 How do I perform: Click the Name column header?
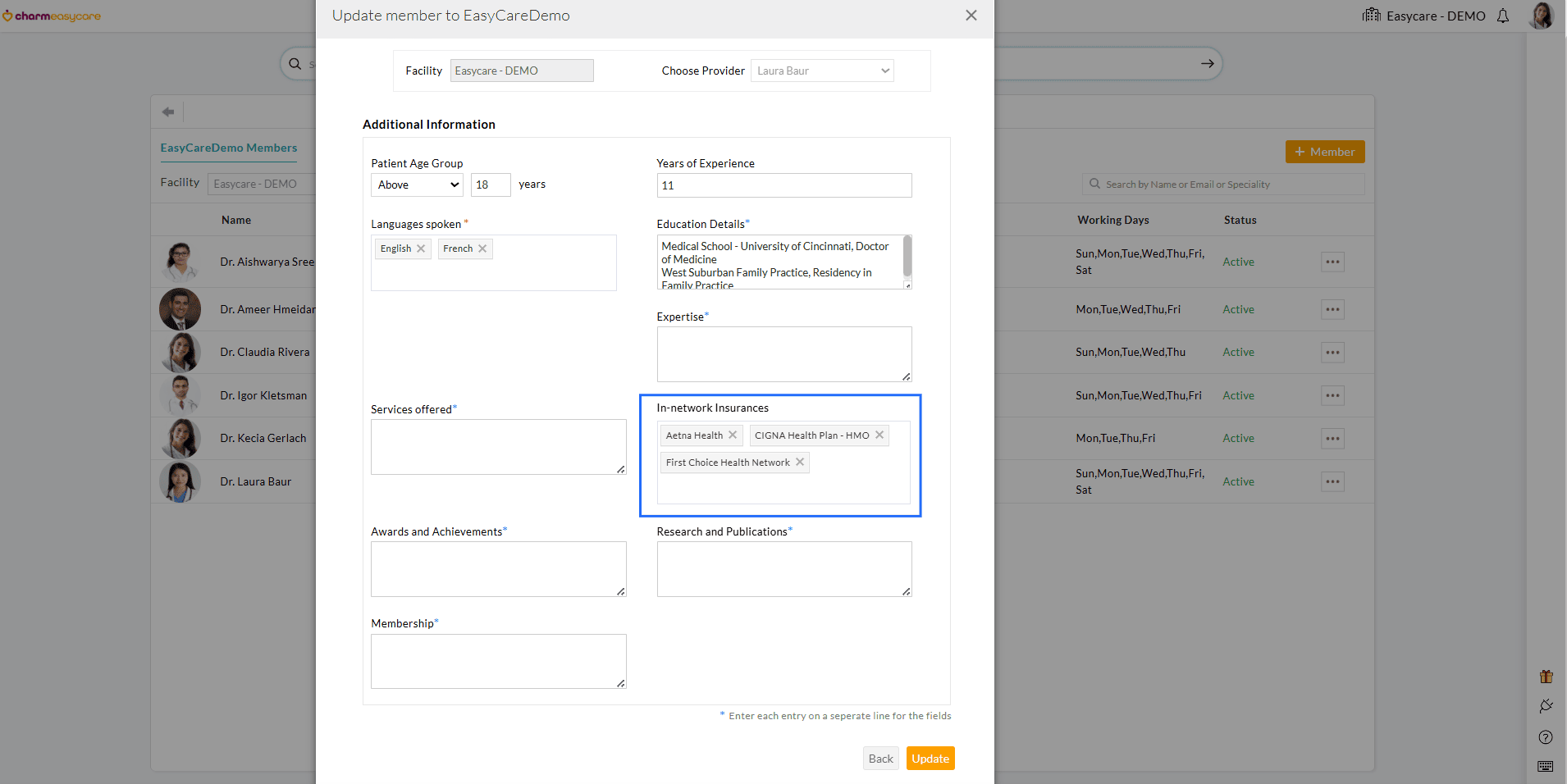236,220
